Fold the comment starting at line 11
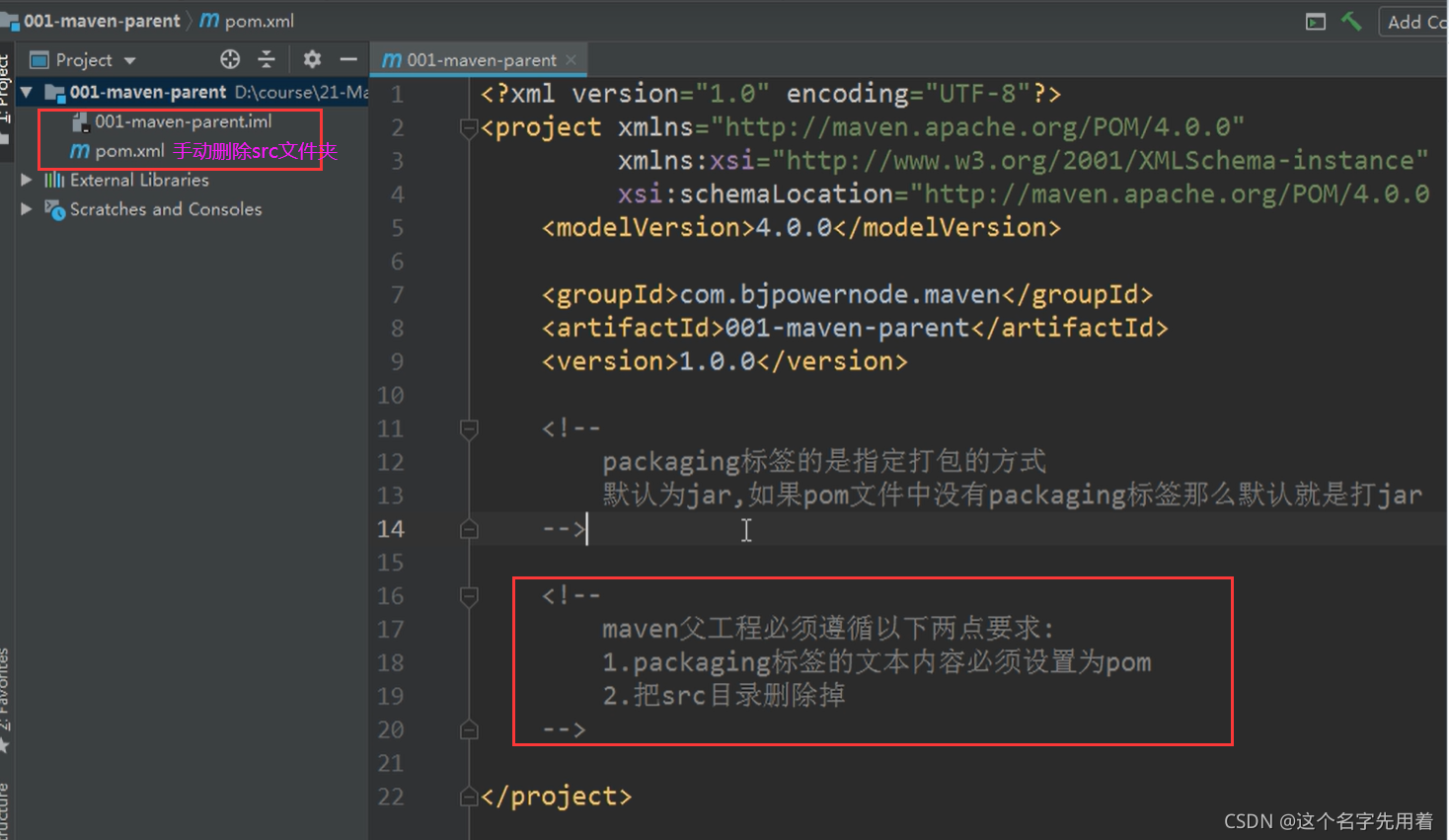This screenshot has height=840, width=1449. tap(469, 428)
